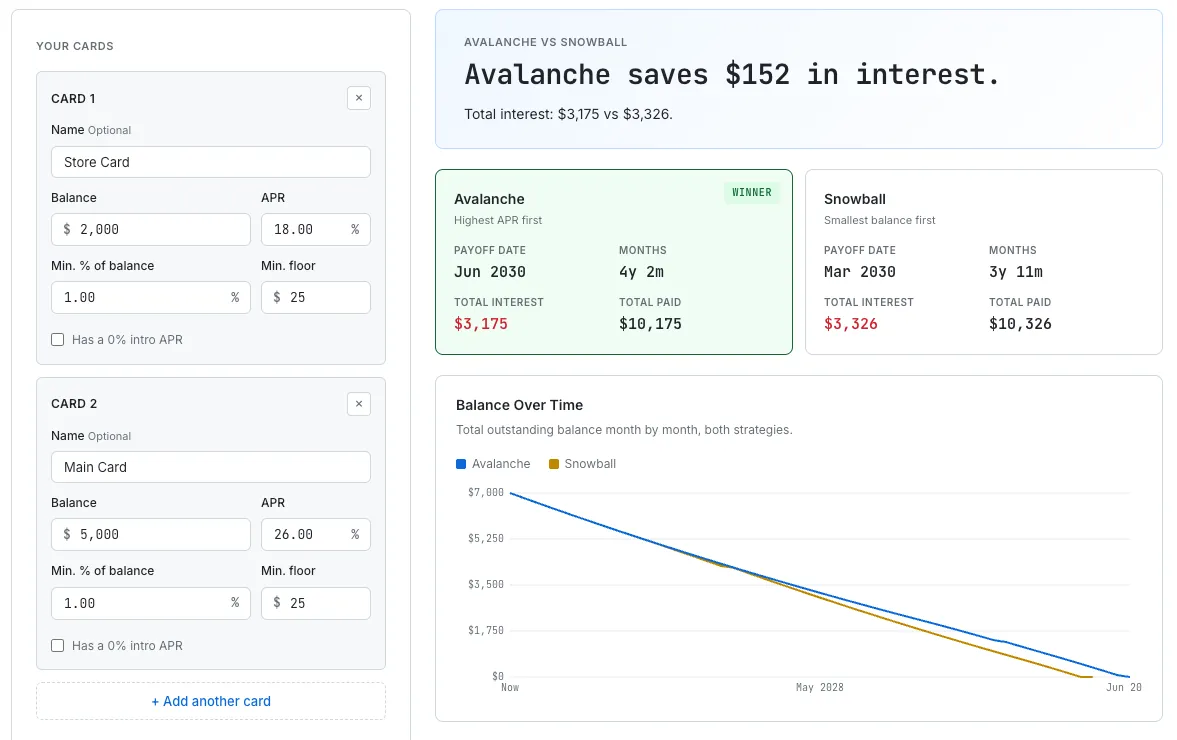
Task: Select the Snowball strategy card
Action: [x=983, y=261]
